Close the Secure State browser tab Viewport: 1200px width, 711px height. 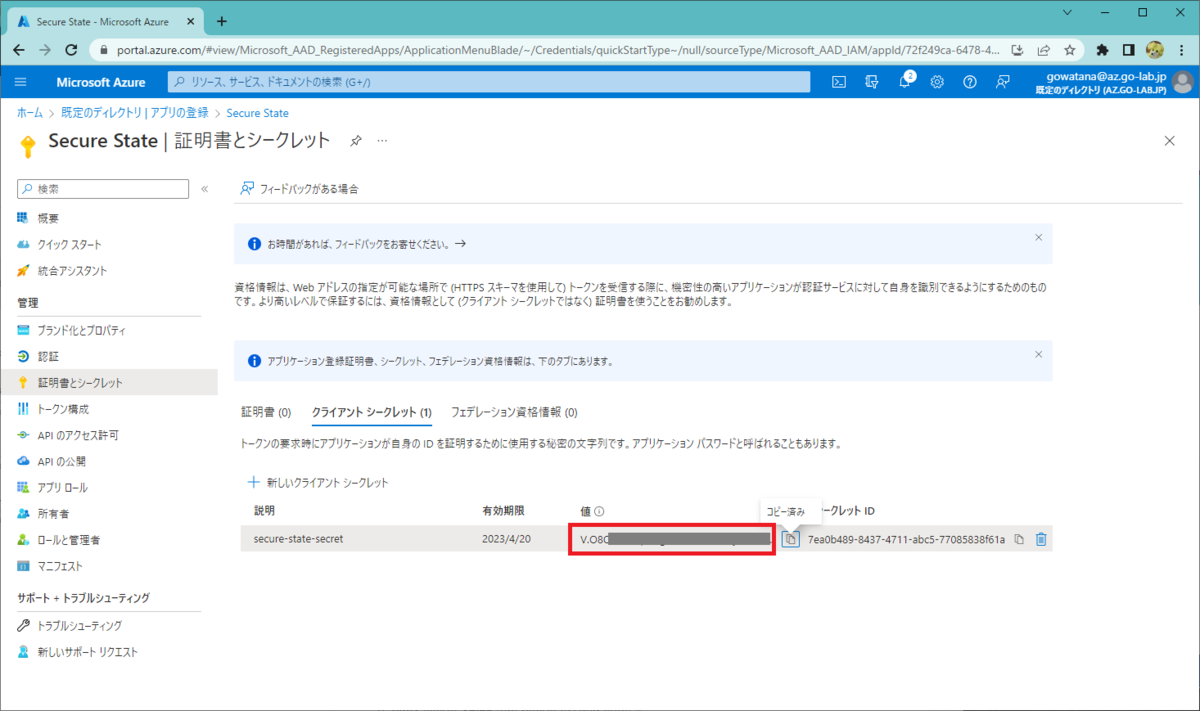(x=191, y=21)
